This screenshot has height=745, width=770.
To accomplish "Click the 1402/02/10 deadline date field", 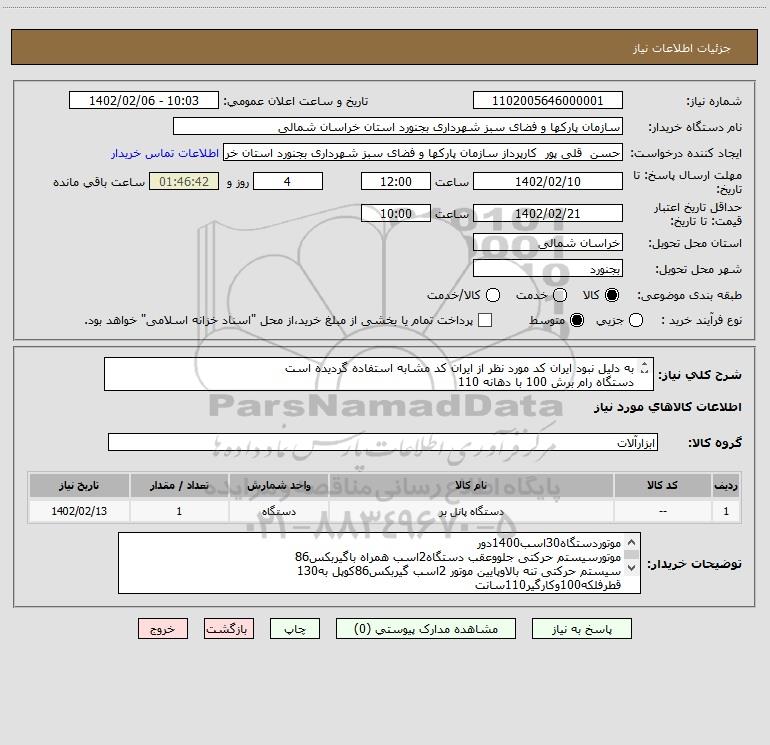I will (548, 181).
